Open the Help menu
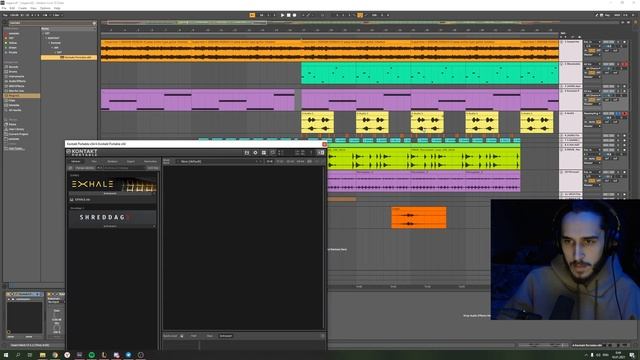 57,8
